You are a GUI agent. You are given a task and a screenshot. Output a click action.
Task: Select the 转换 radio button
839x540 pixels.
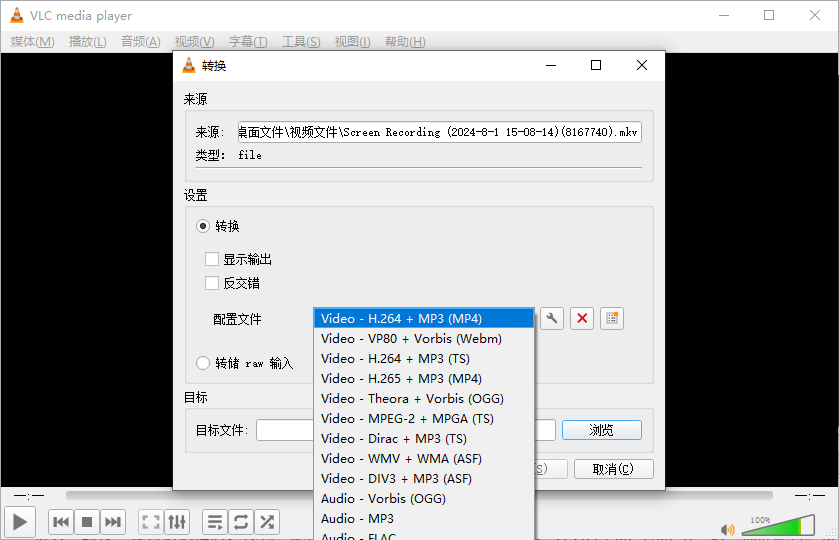point(203,226)
